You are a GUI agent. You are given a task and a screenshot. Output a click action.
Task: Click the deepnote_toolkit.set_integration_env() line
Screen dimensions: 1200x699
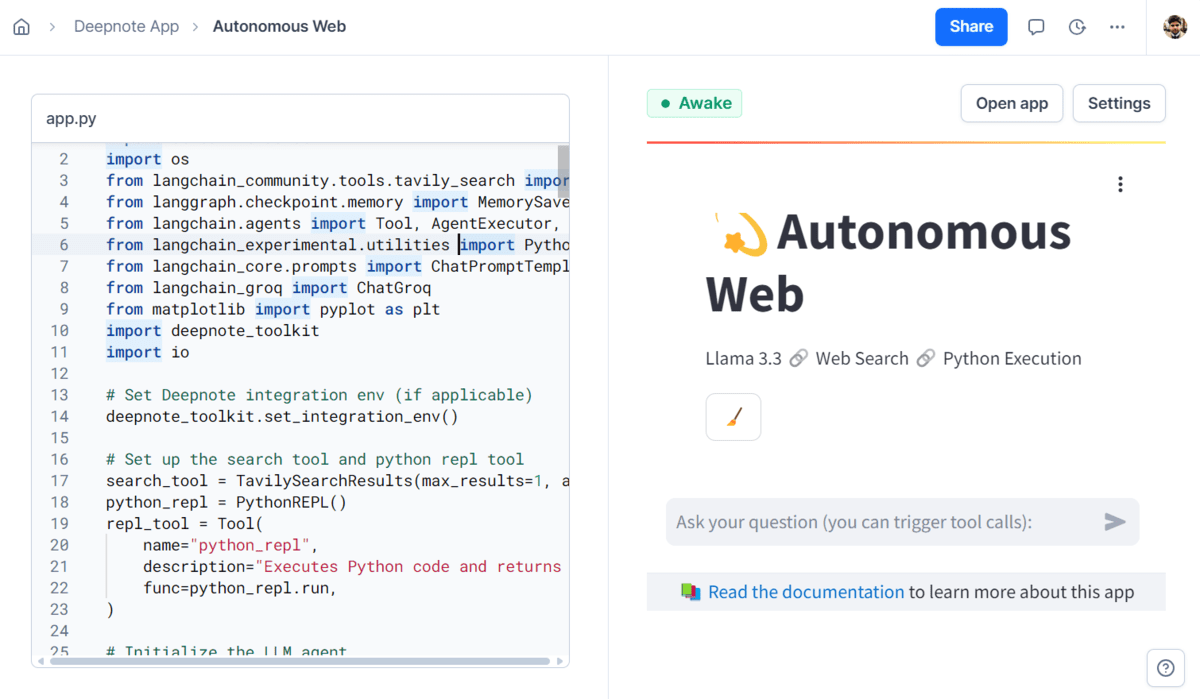[x=282, y=417]
